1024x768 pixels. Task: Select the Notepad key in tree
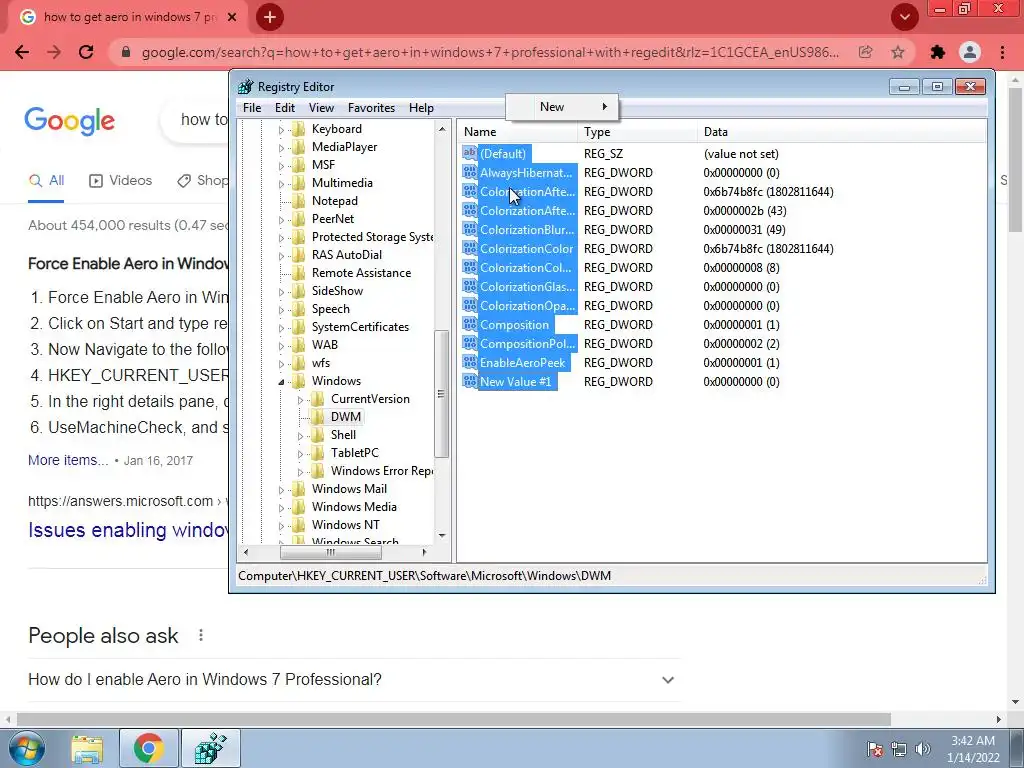(x=334, y=200)
